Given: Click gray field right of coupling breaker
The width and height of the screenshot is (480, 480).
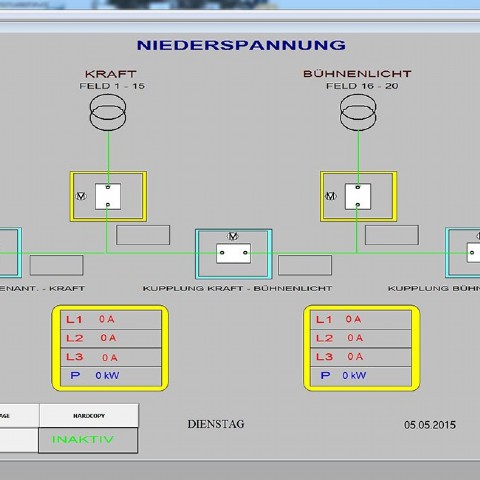Looking at the screenshot, I should [305, 265].
